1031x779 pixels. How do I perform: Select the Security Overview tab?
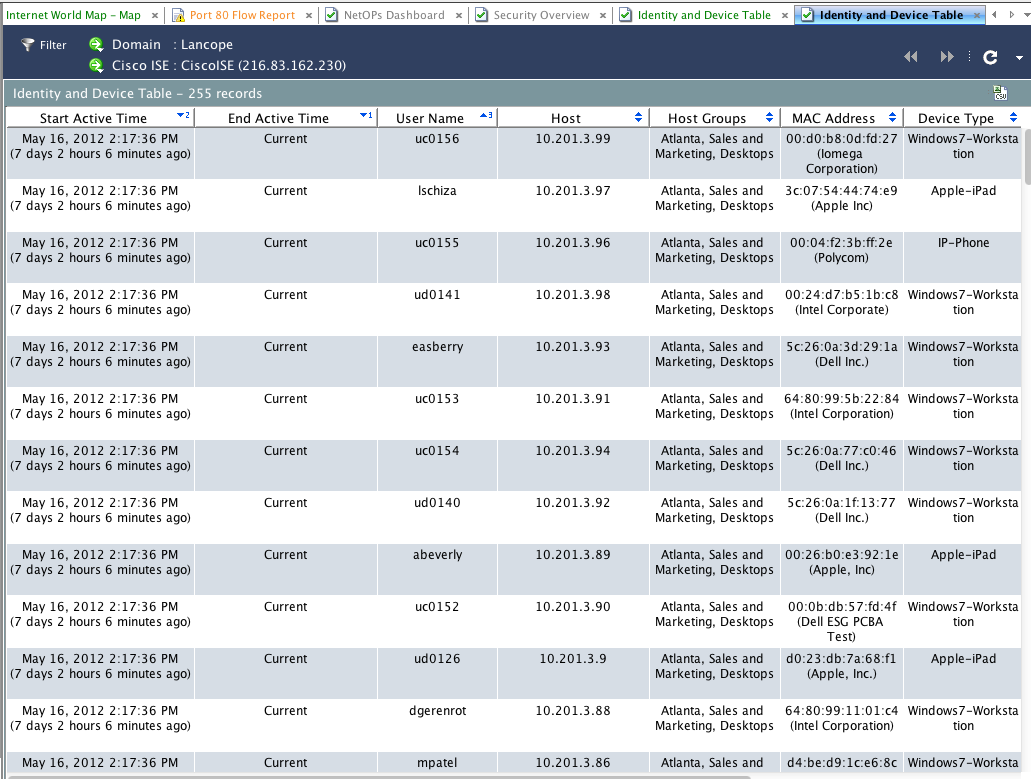(x=540, y=15)
